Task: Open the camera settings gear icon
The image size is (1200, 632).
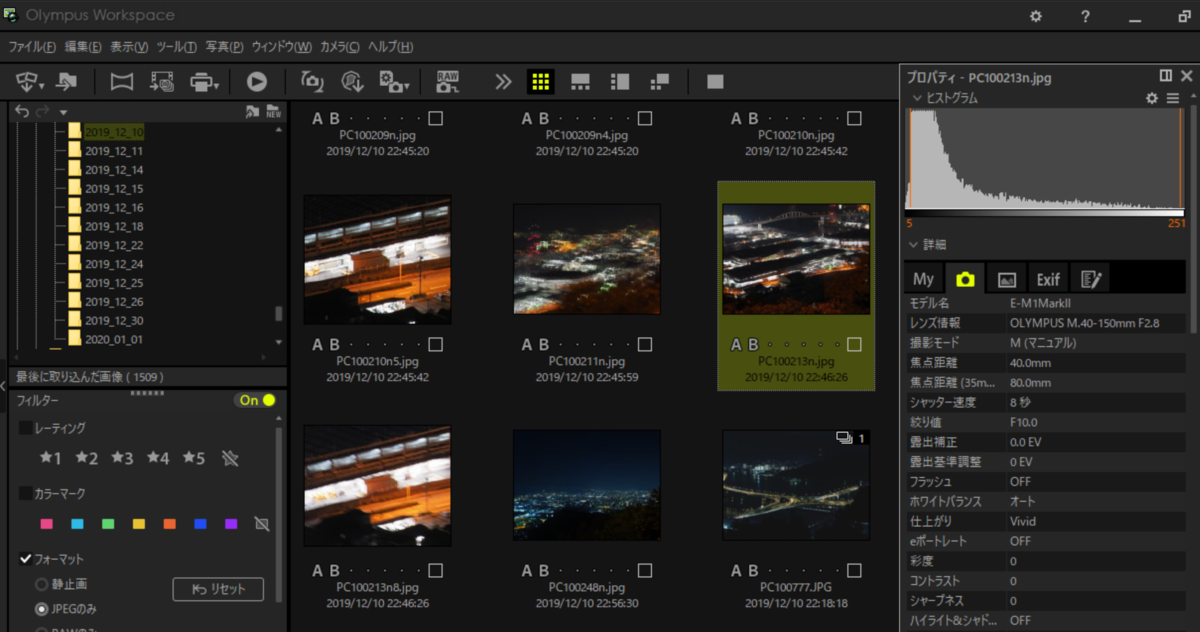Action: [x=393, y=82]
